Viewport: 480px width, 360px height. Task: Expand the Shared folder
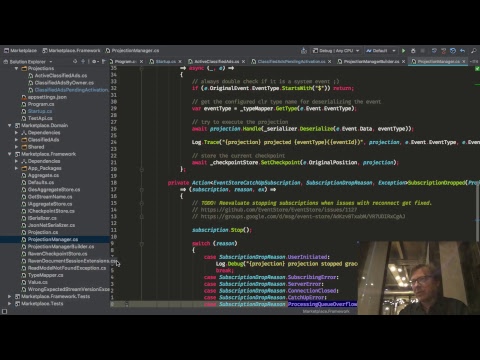(x=16, y=147)
